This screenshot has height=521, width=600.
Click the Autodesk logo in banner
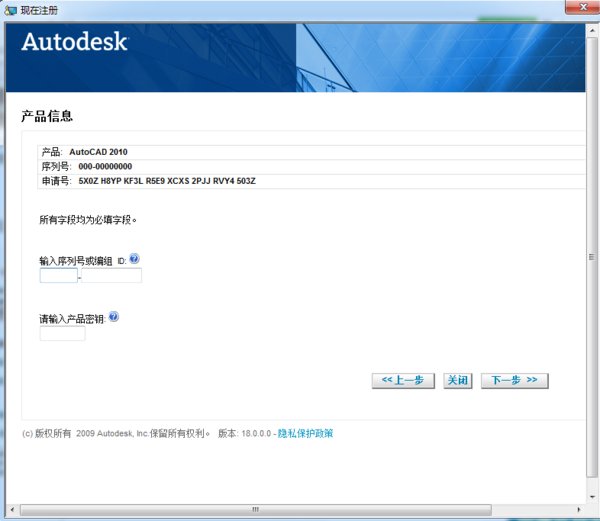[x=74, y=42]
